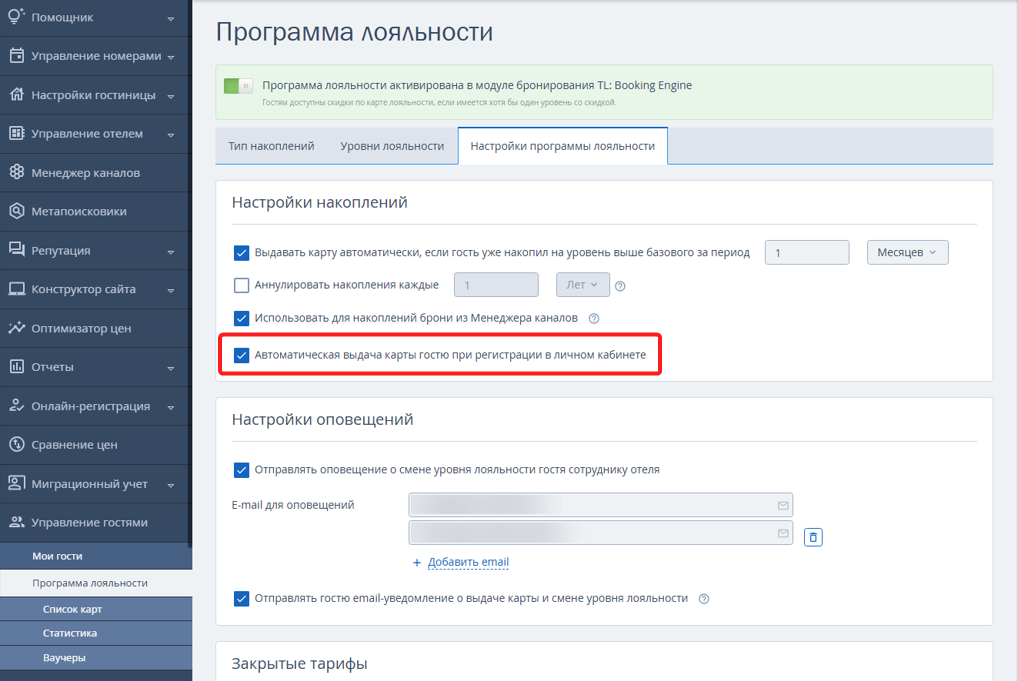
Task: Open Сравнение цен menu label
Action: [75, 445]
